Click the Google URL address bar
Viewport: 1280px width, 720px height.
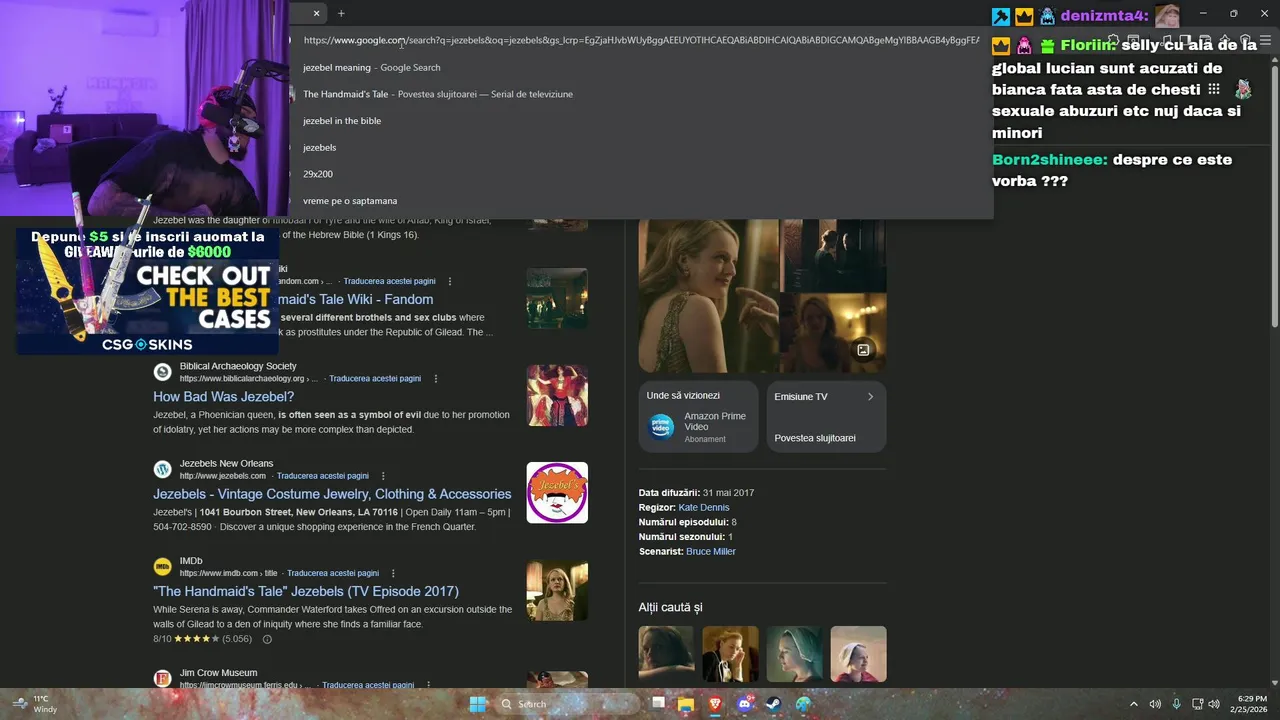coord(641,40)
